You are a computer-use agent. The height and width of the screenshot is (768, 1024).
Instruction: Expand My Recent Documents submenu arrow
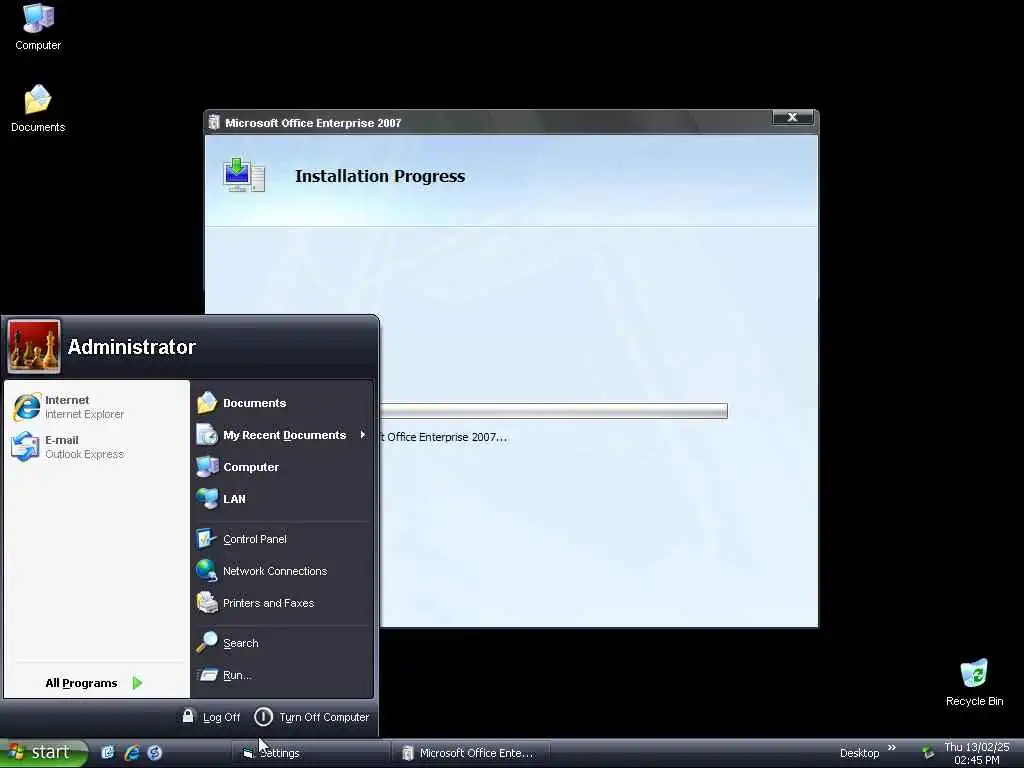[362, 434]
